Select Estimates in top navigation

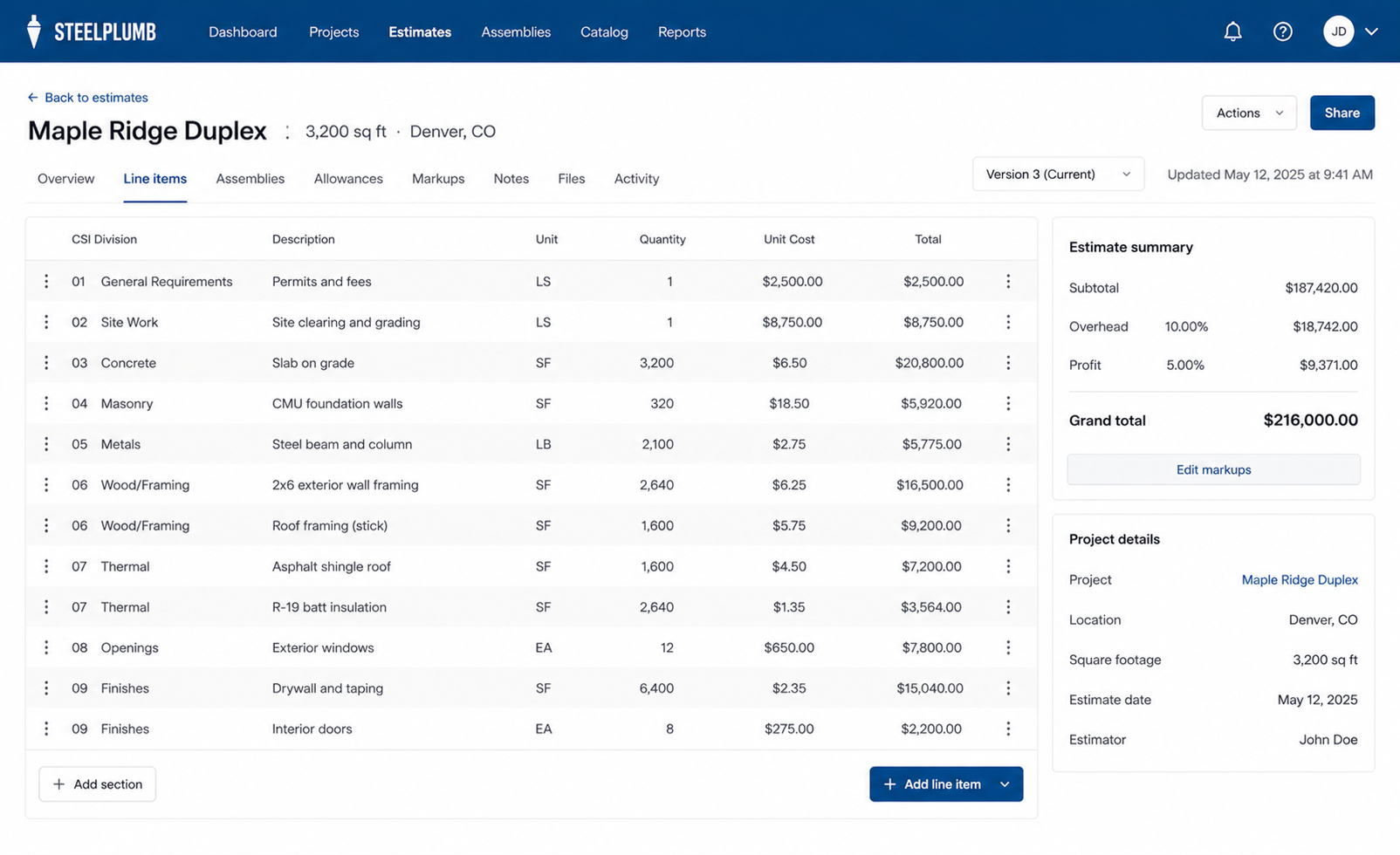(420, 32)
